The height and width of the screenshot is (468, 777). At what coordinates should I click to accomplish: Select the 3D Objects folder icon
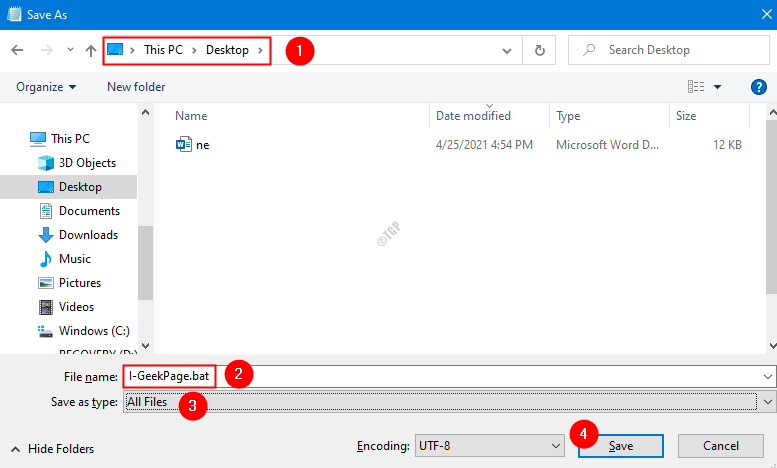(x=46, y=163)
